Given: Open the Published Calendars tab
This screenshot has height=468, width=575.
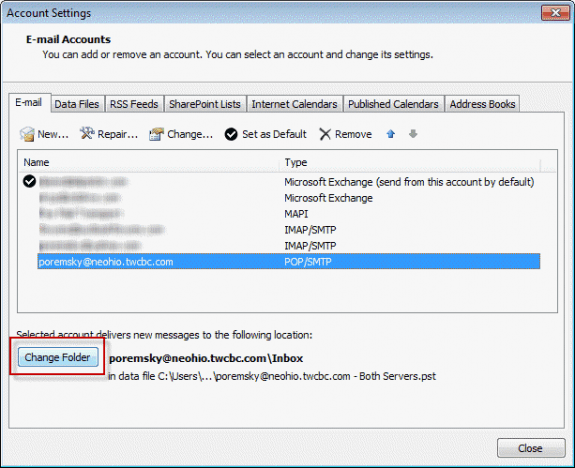Looking at the screenshot, I should (x=393, y=104).
